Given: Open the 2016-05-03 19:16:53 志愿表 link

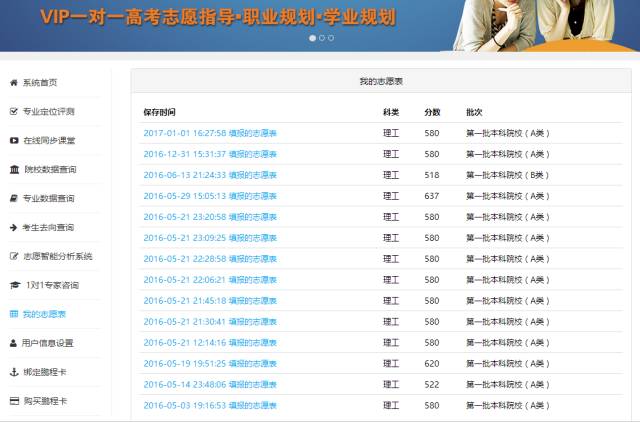Looking at the screenshot, I should point(210,406).
